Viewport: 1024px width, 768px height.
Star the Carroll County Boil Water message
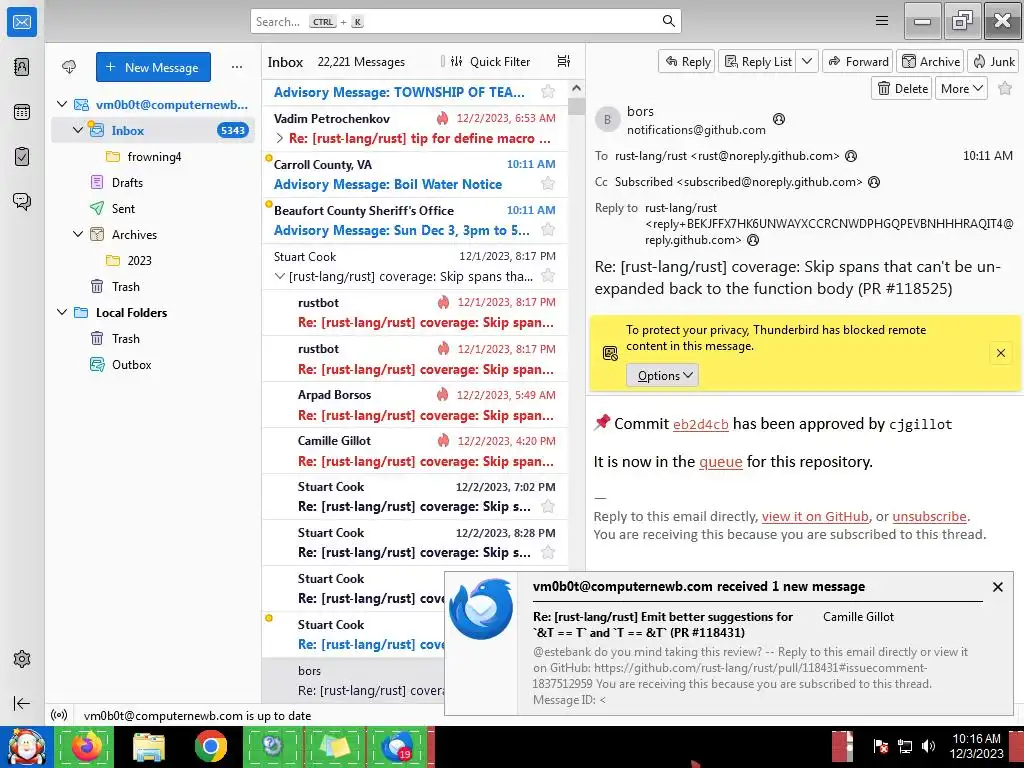tap(548, 184)
